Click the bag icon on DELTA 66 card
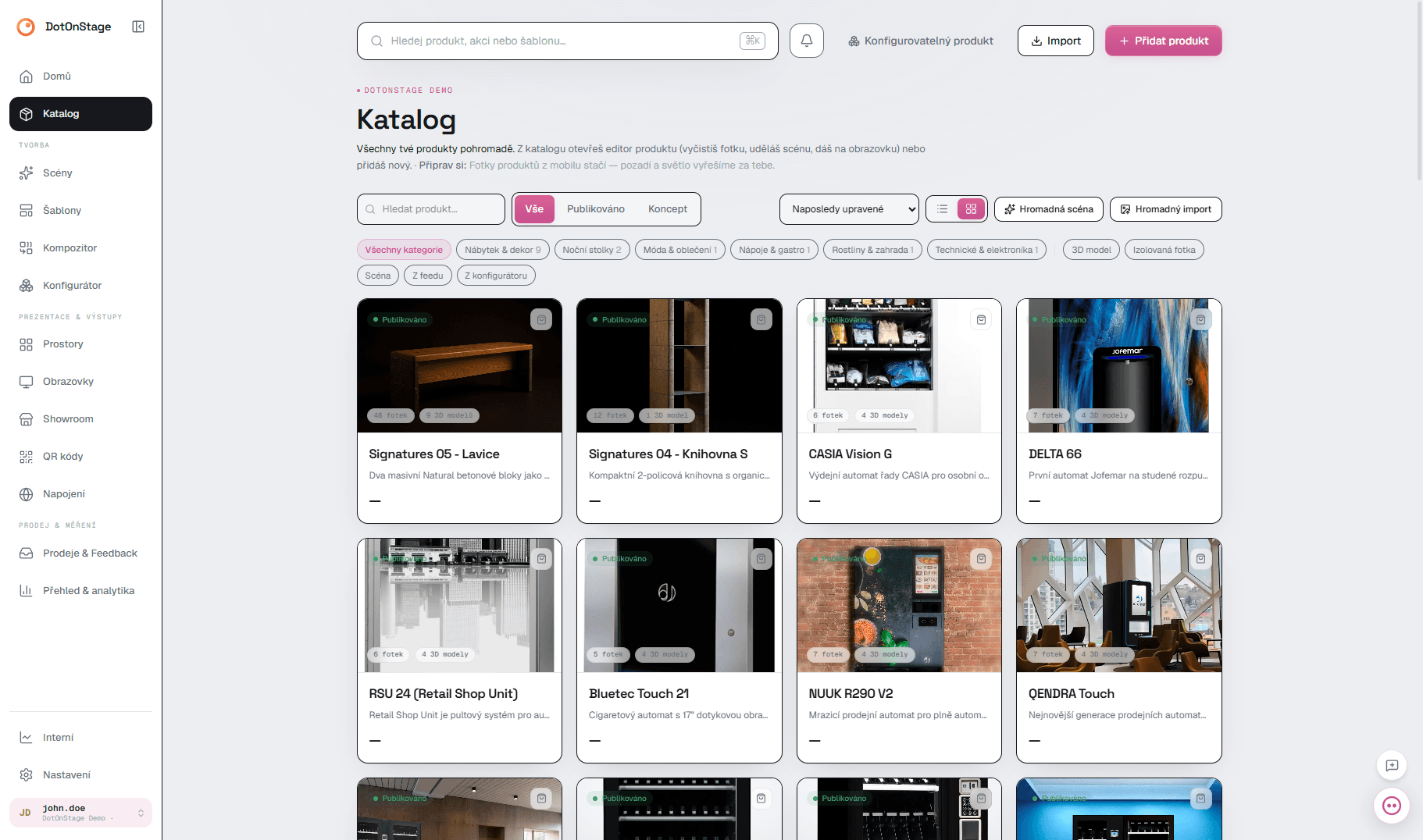The height and width of the screenshot is (840, 1423). 1201,319
